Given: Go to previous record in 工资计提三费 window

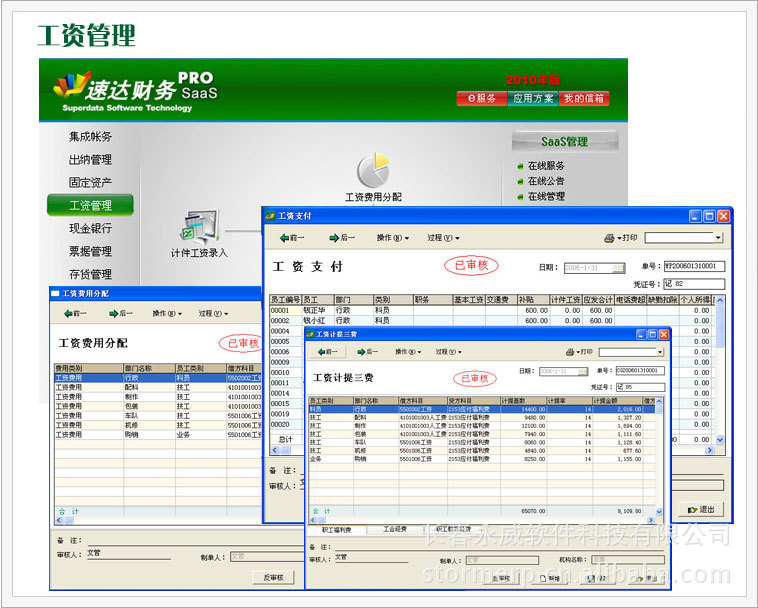Looking at the screenshot, I should [x=328, y=352].
